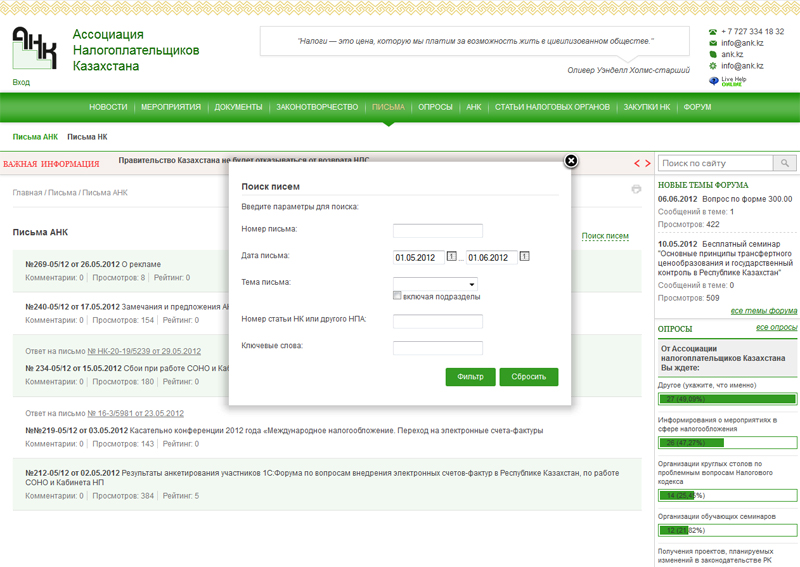Viewport: 800px width, 567px height.
Task: Click the 'Номер письма' input field
Action: 438,230
